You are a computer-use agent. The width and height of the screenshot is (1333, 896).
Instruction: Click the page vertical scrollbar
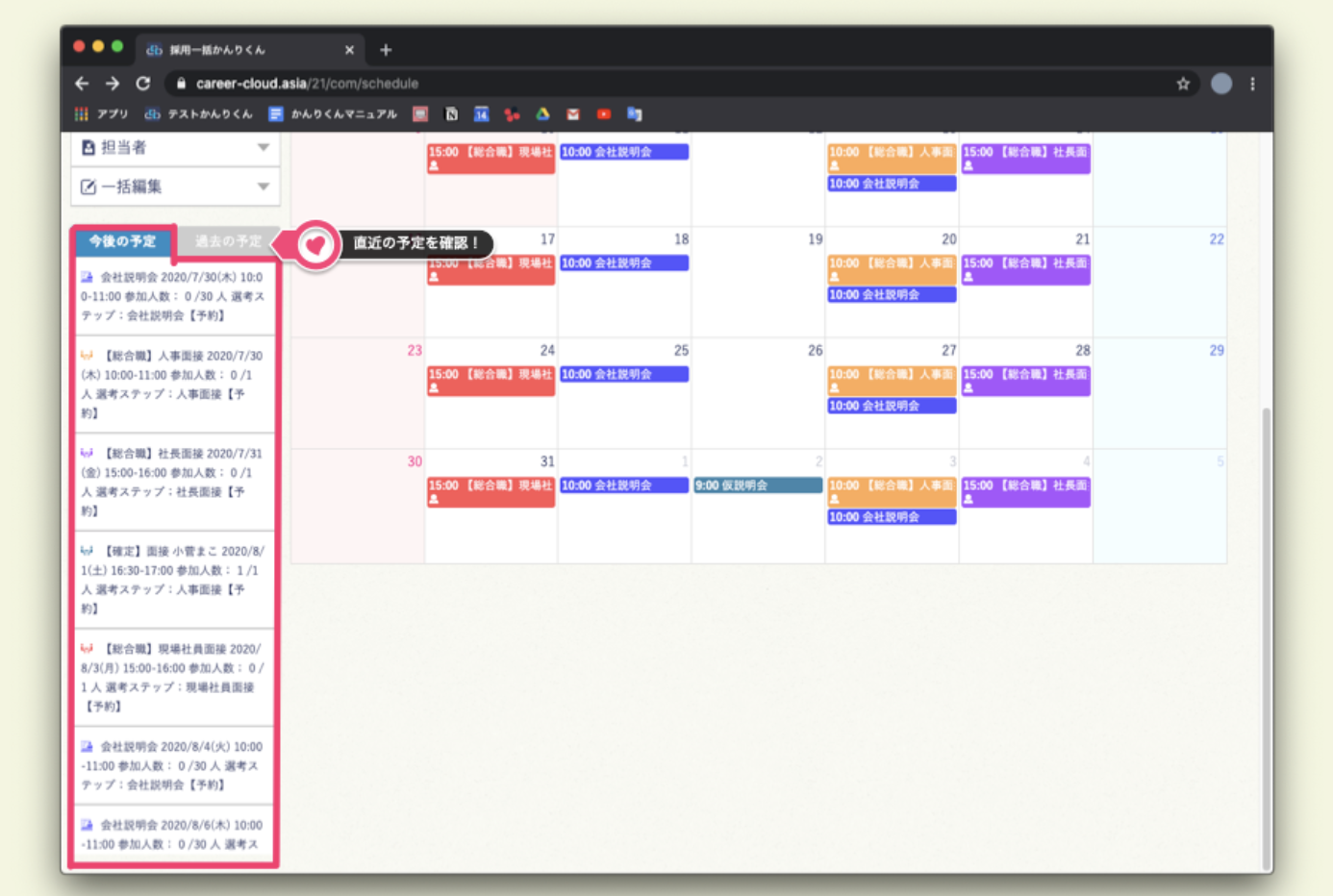point(1266,635)
